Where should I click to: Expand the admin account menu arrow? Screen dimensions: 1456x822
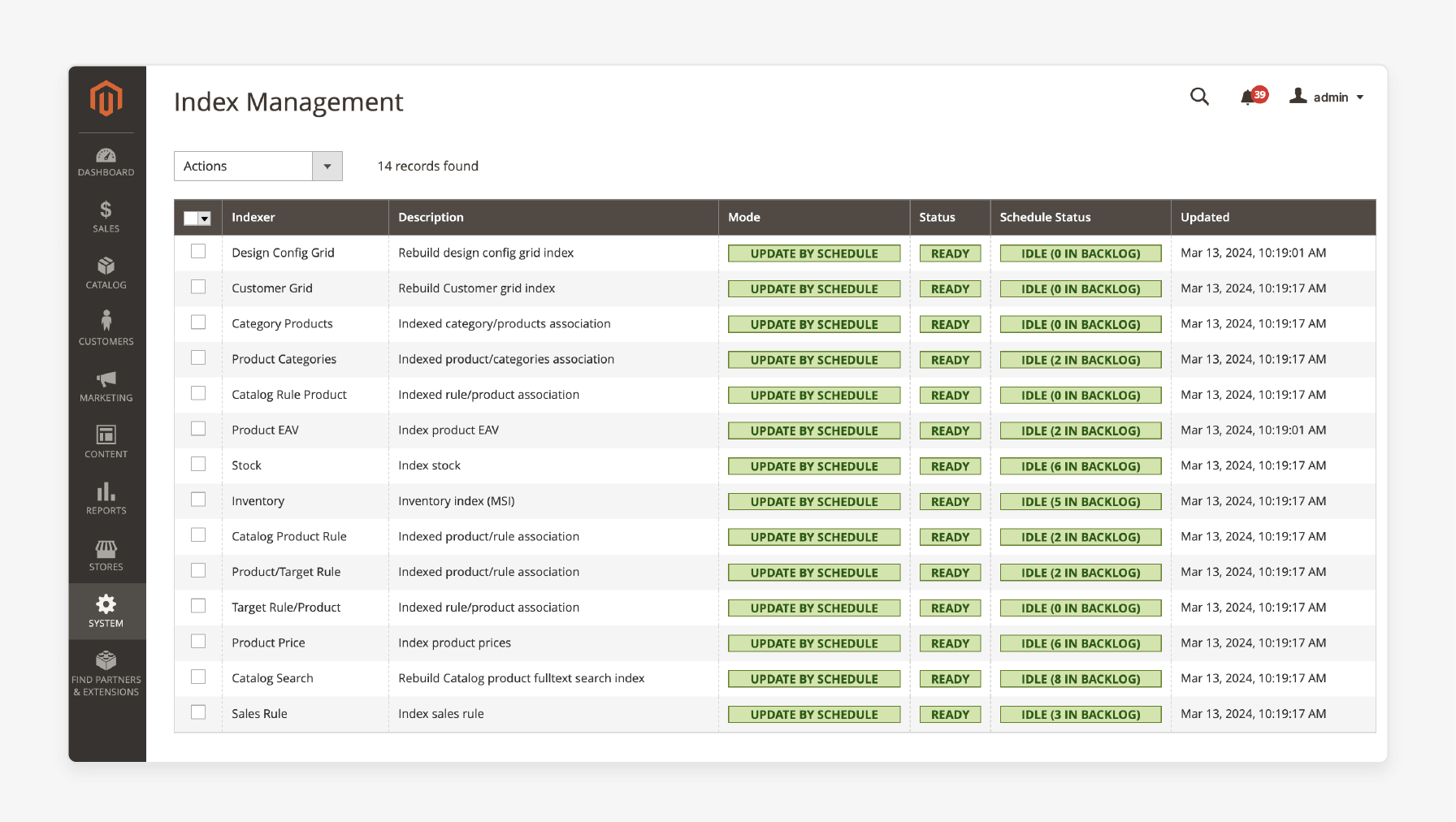click(x=1360, y=97)
